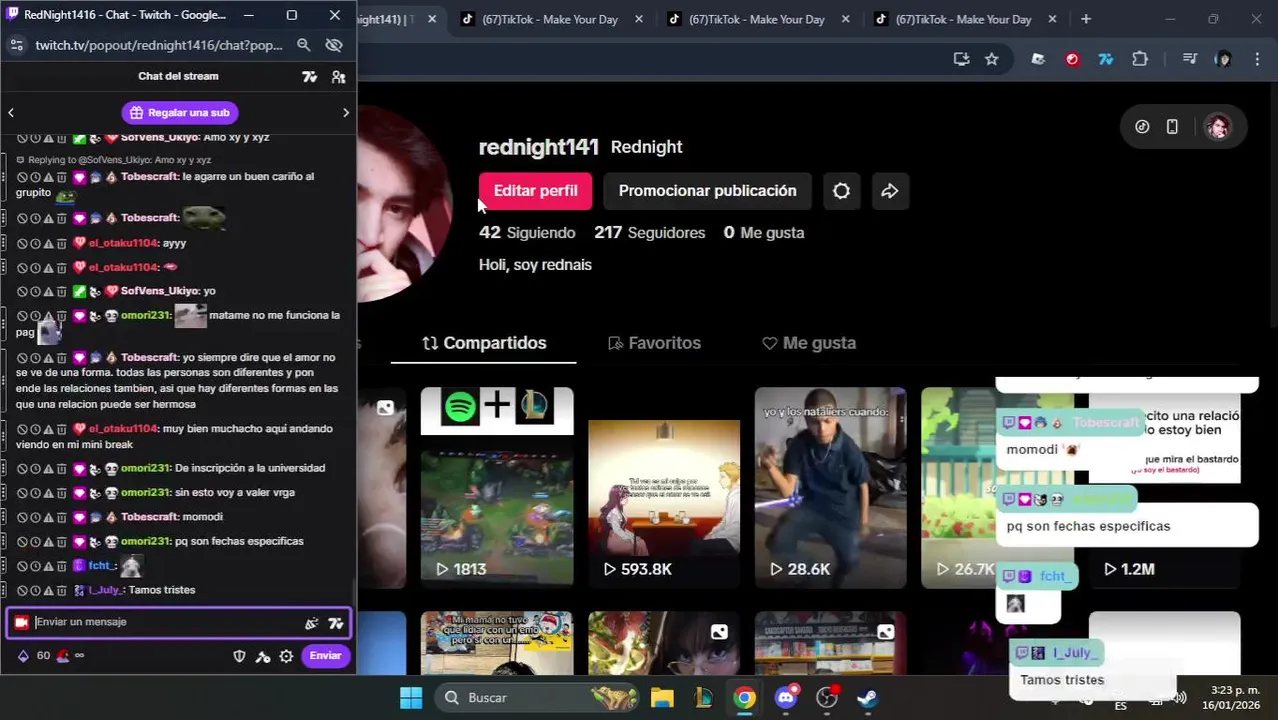Image resolution: width=1278 pixels, height=720 pixels.
Task: Timeout user on 'De inscripción a la universidad' row
Action: pyautogui.click(x=35, y=468)
